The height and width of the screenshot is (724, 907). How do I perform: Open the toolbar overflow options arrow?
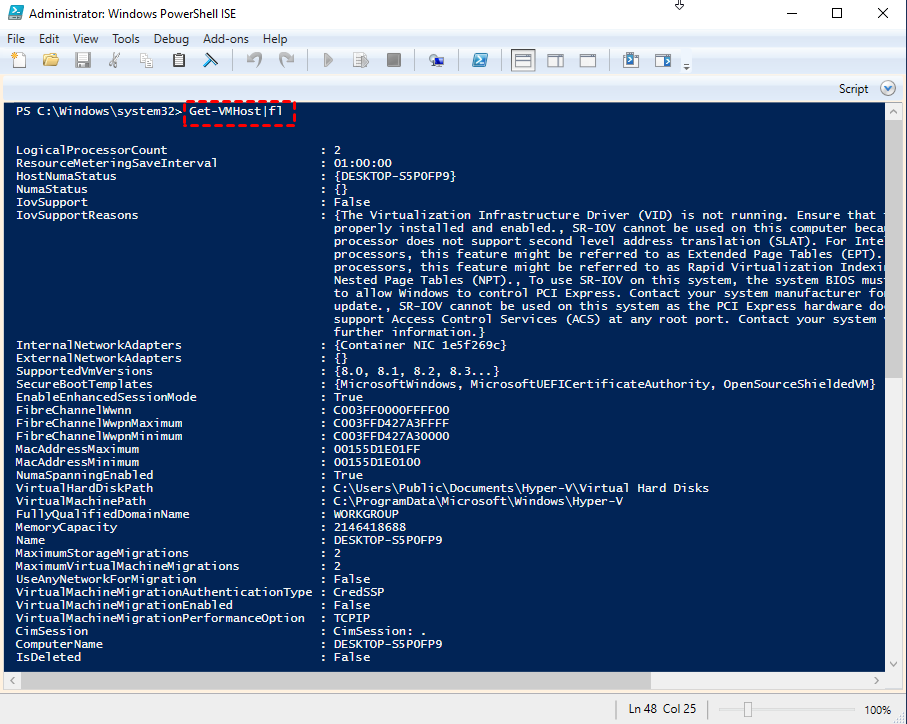click(686, 67)
